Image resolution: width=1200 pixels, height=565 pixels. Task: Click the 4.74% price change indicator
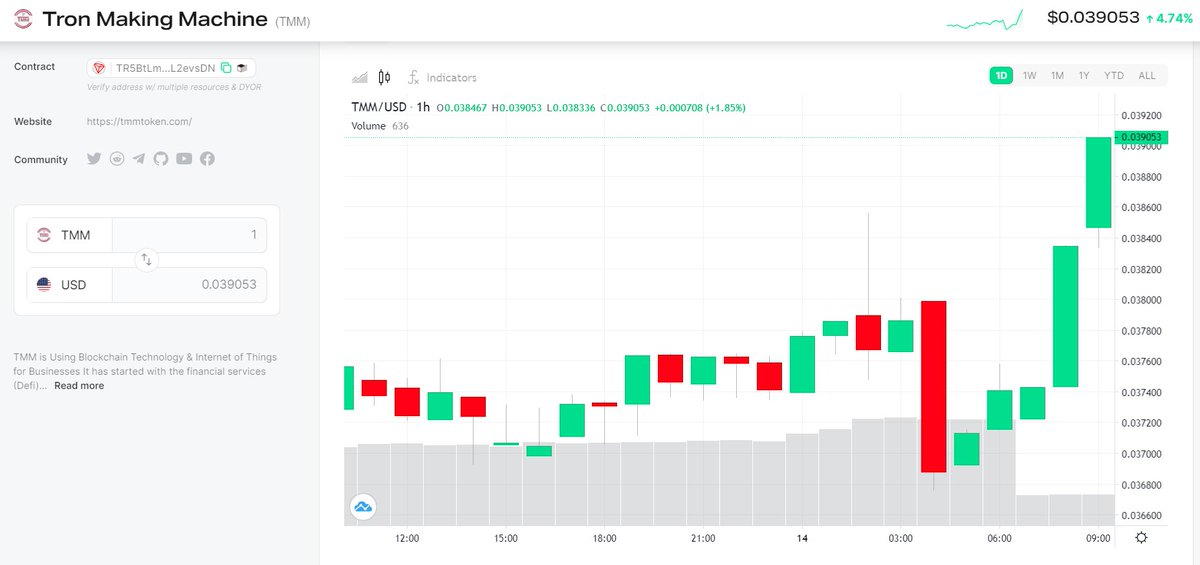point(1170,18)
